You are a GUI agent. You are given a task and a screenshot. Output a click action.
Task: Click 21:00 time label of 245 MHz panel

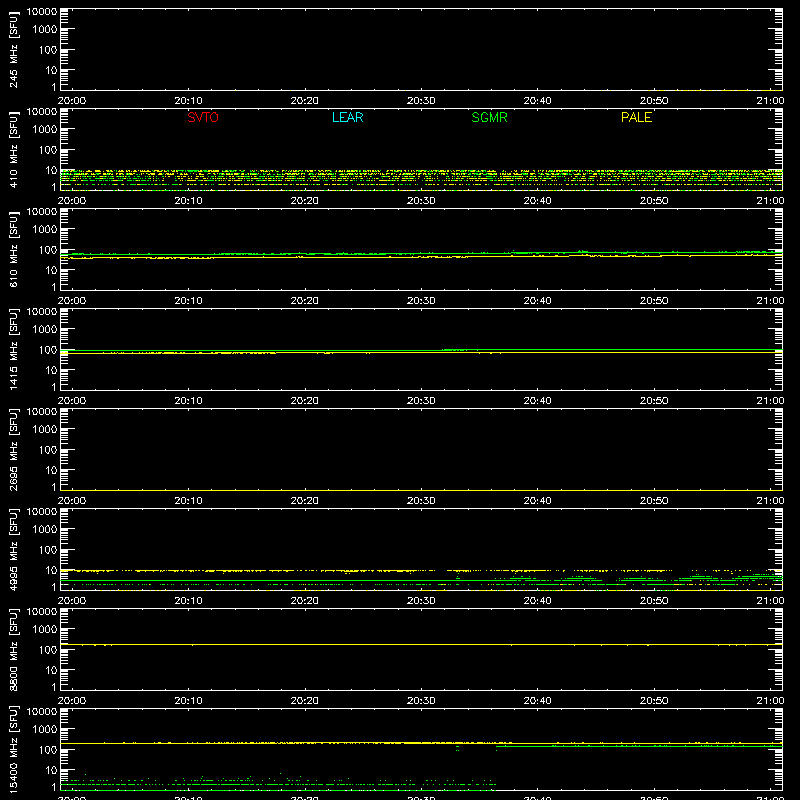(x=770, y=101)
